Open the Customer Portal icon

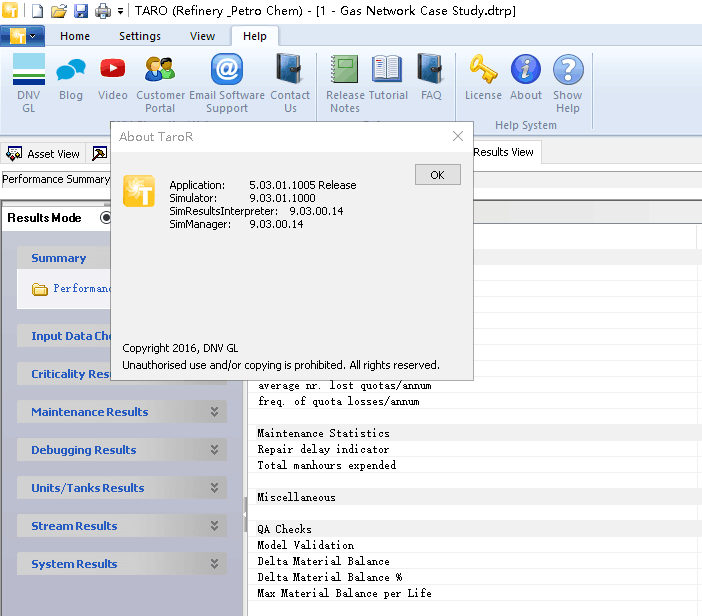160,83
